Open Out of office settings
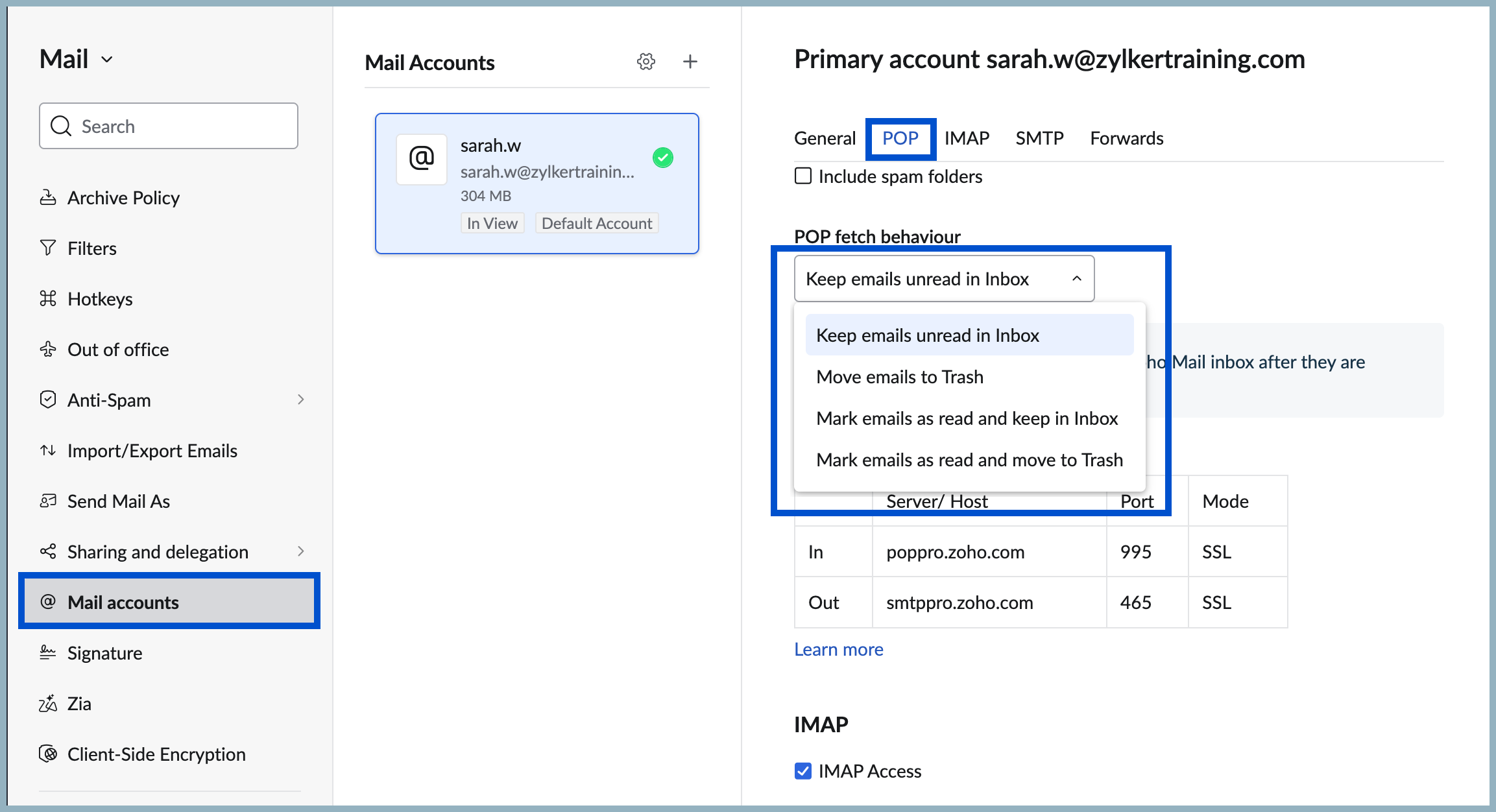Viewport: 1496px width, 812px height. [x=117, y=350]
